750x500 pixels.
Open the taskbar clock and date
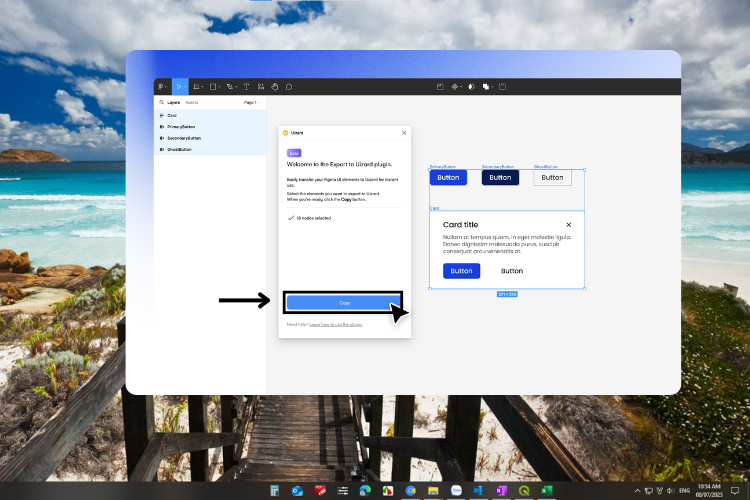[709, 490]
